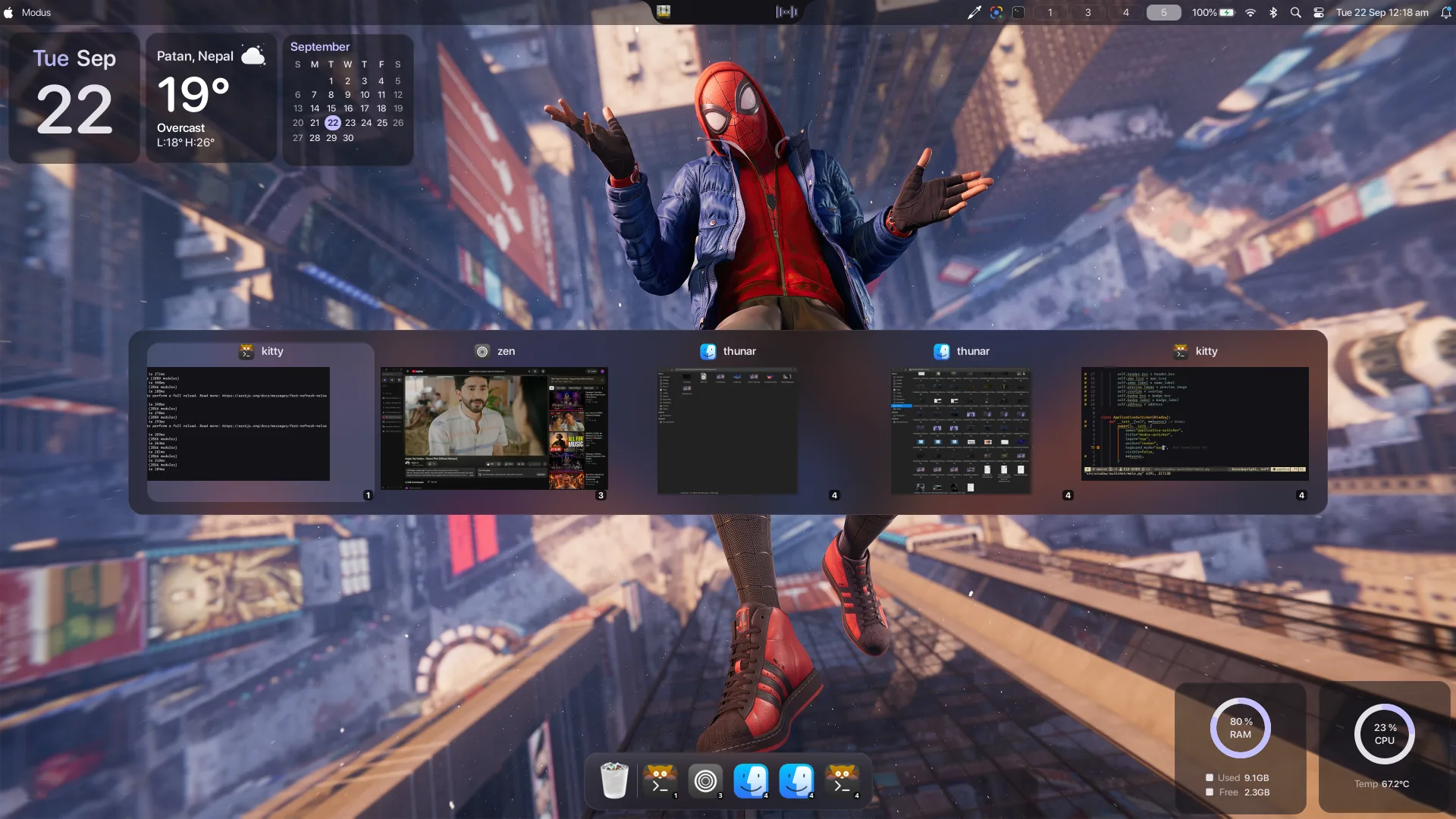Click the September heading in the calendar widget

click(320, 47)
